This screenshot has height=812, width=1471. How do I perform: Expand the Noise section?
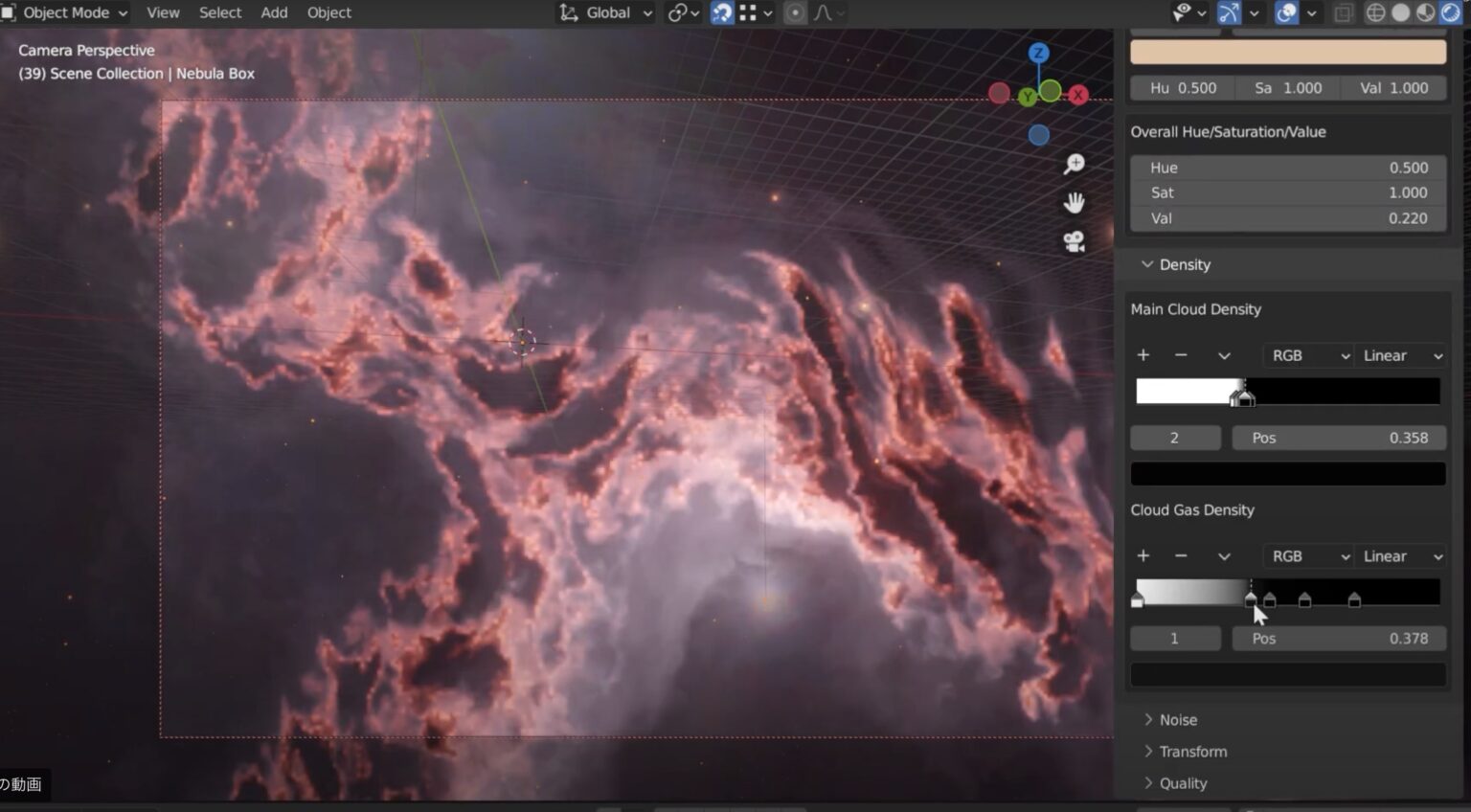tap(1178, 719)
